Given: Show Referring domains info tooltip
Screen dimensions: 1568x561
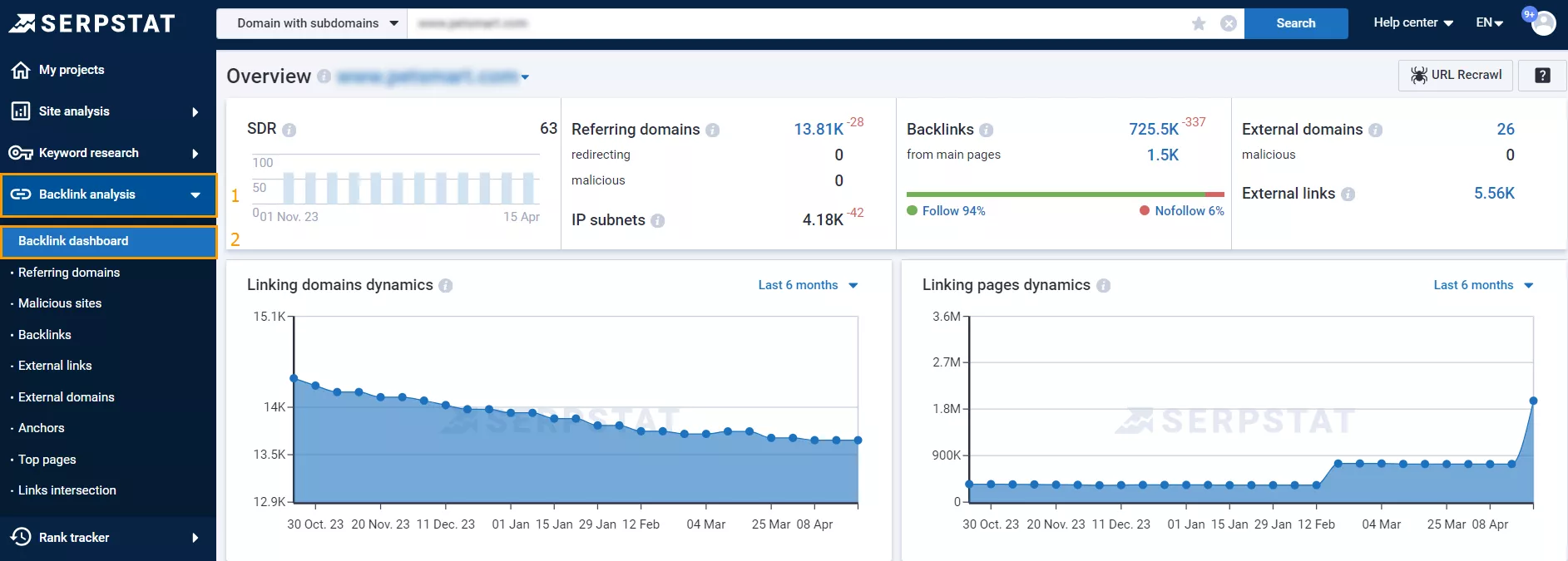Looking at the screenshot, I should click(x=713, y=130).
